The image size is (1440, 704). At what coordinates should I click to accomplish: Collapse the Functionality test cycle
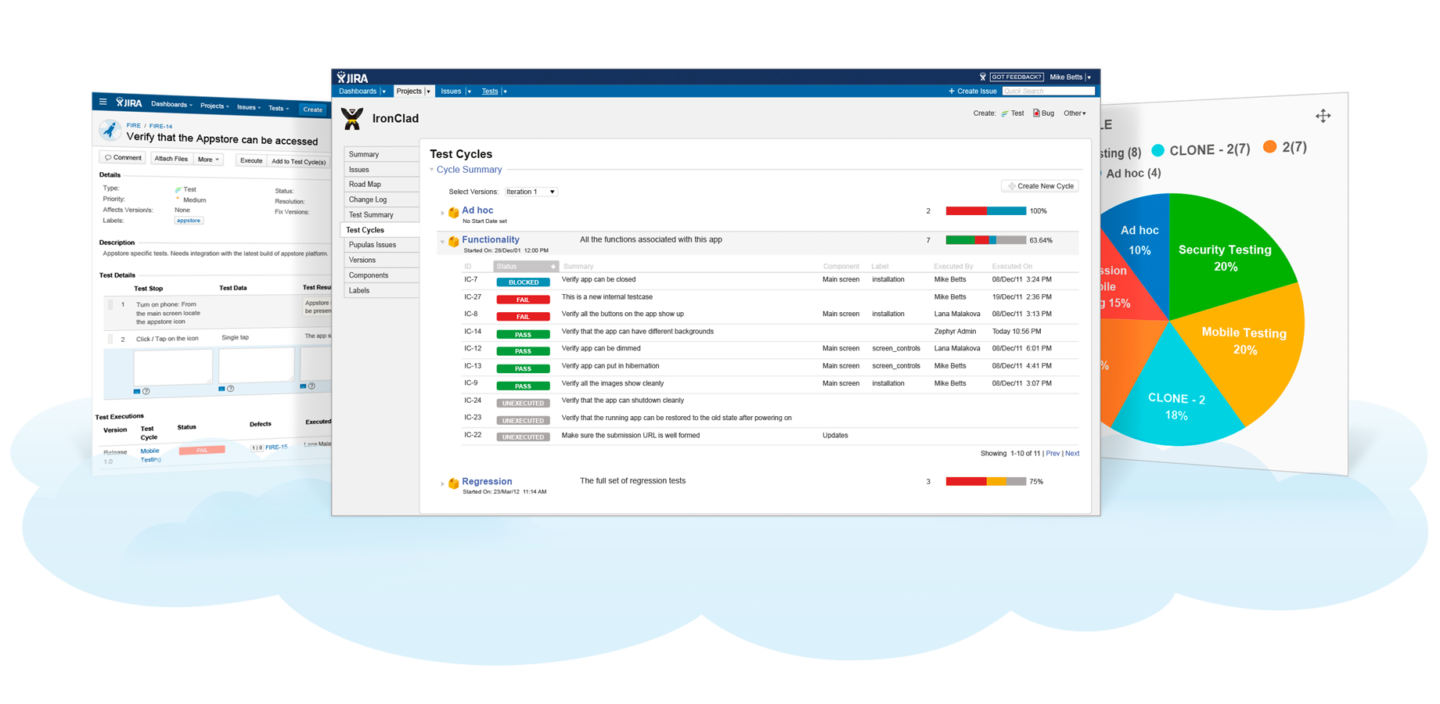coord(442,242)
